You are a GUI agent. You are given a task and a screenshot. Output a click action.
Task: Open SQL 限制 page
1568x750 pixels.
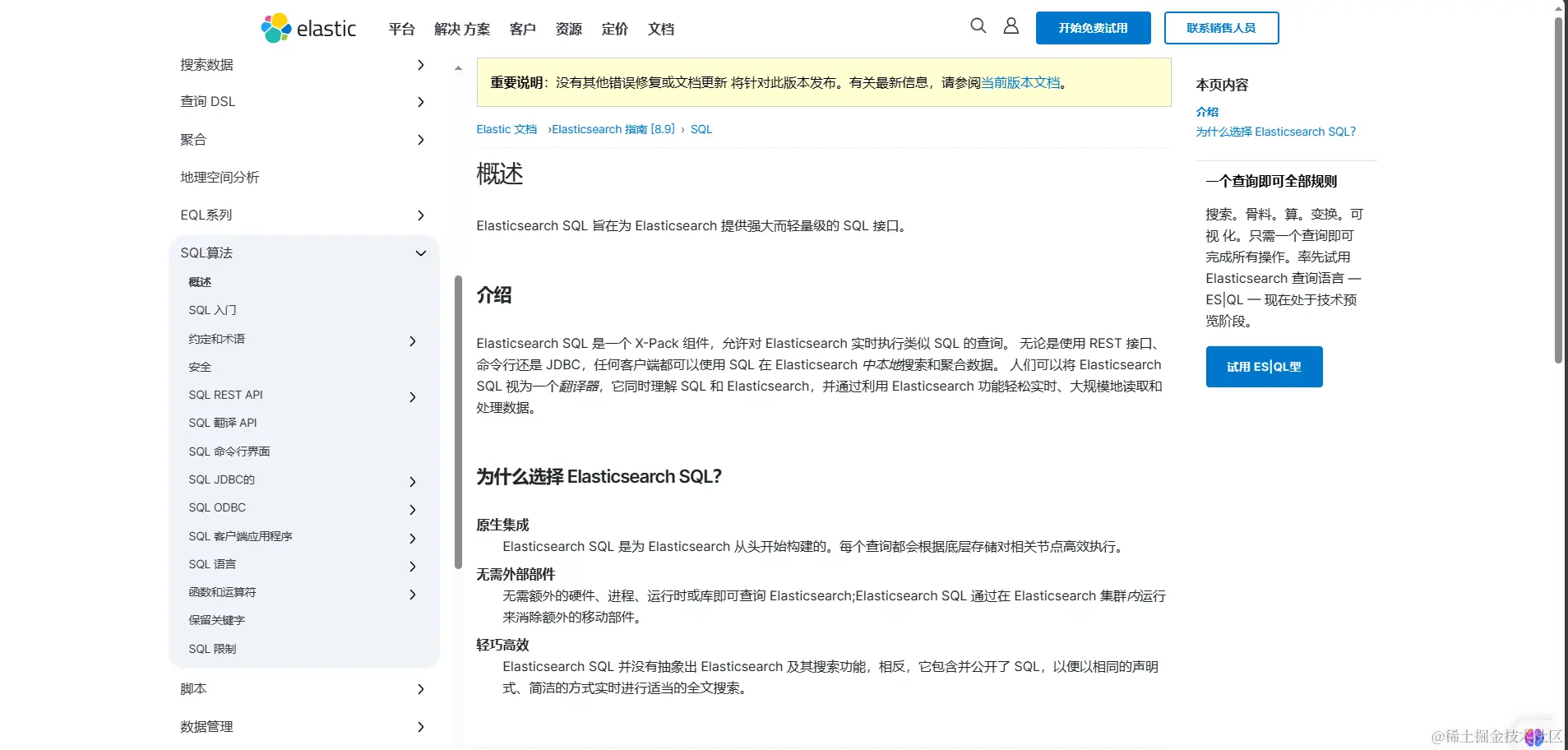coord(212,649)
